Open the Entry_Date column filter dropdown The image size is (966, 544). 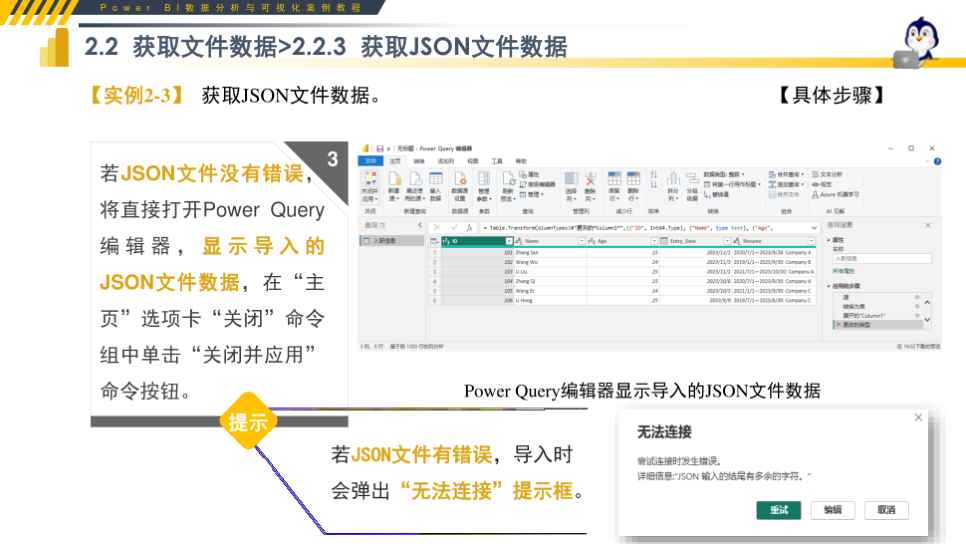[x=727, y=241]
